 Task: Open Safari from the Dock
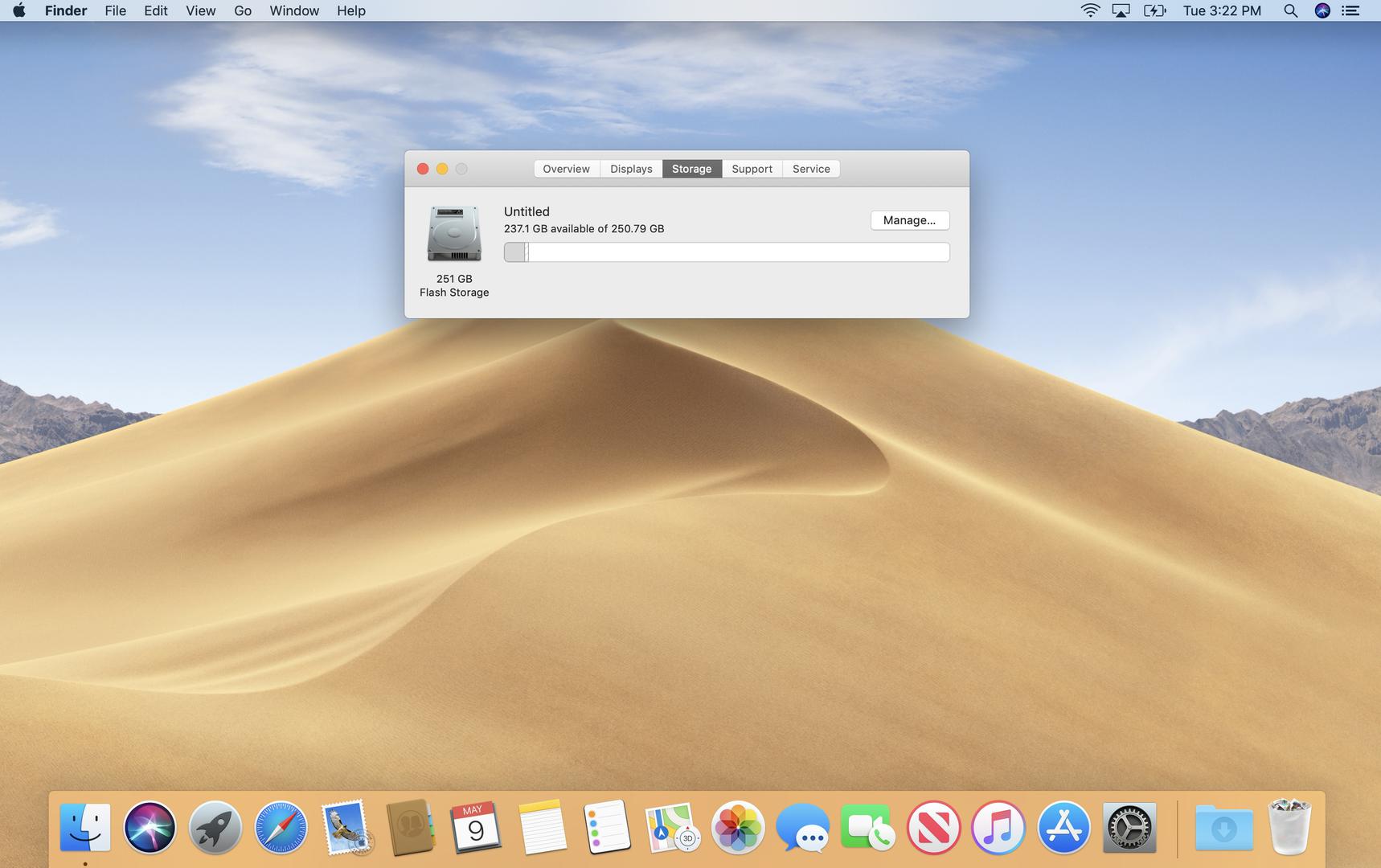coord(281,827)
